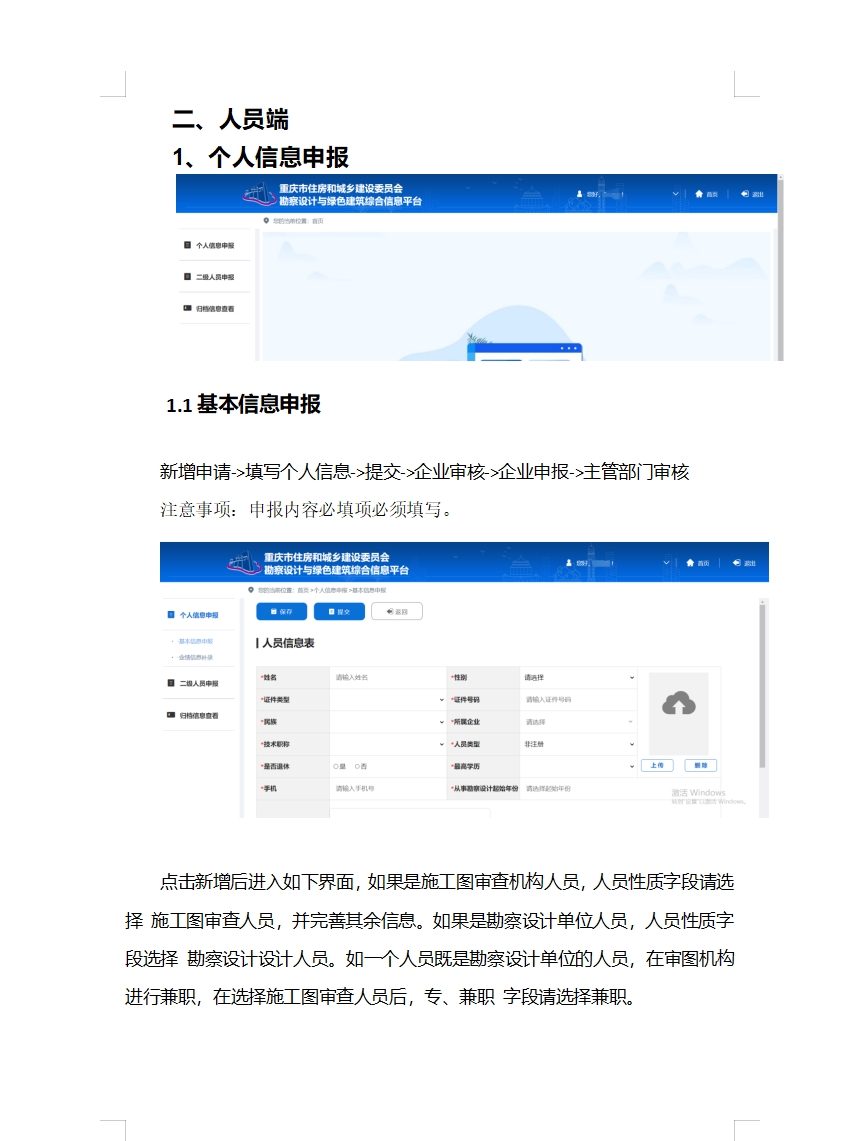Click the platform logo in the top home-page screenshot
The width and height of the screenshot is (865, 1141).
(x=259, y=194)
